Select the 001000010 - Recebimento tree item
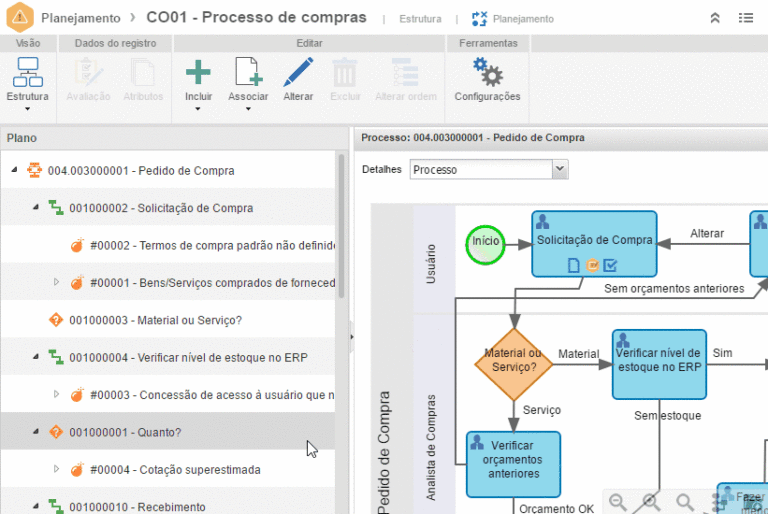 [137, 507]
